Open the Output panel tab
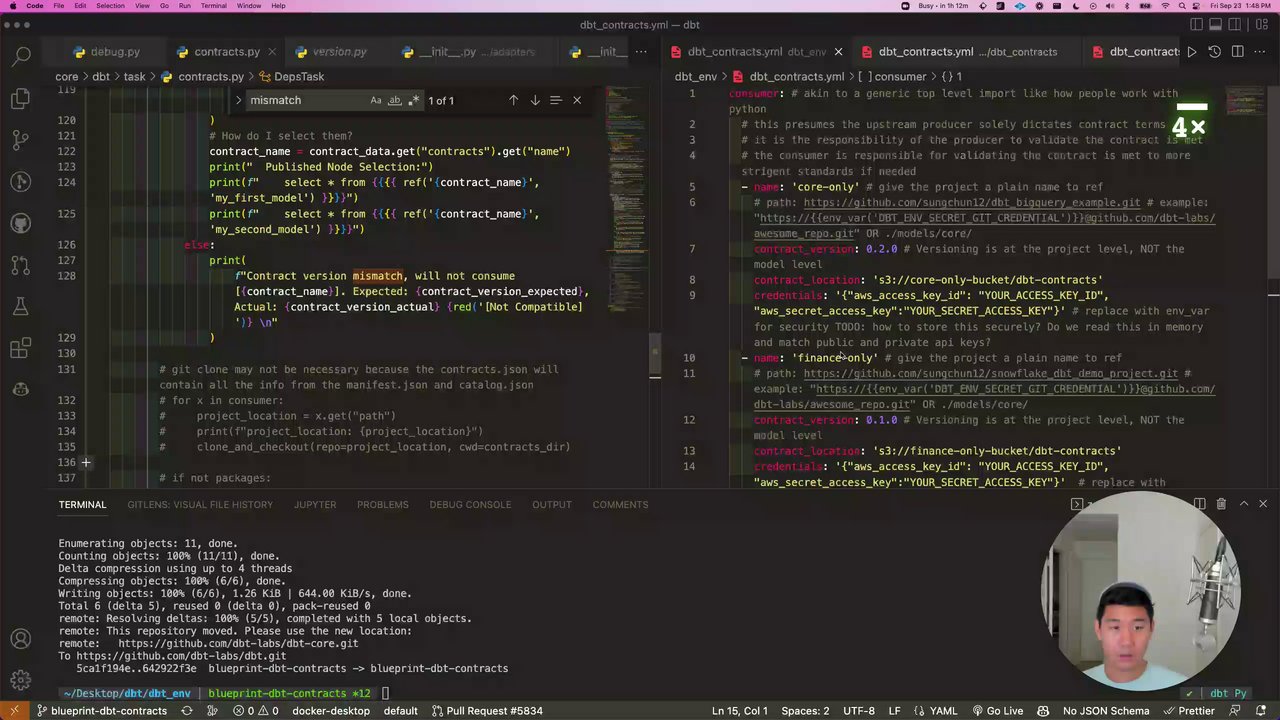 (x=552, y=505)
